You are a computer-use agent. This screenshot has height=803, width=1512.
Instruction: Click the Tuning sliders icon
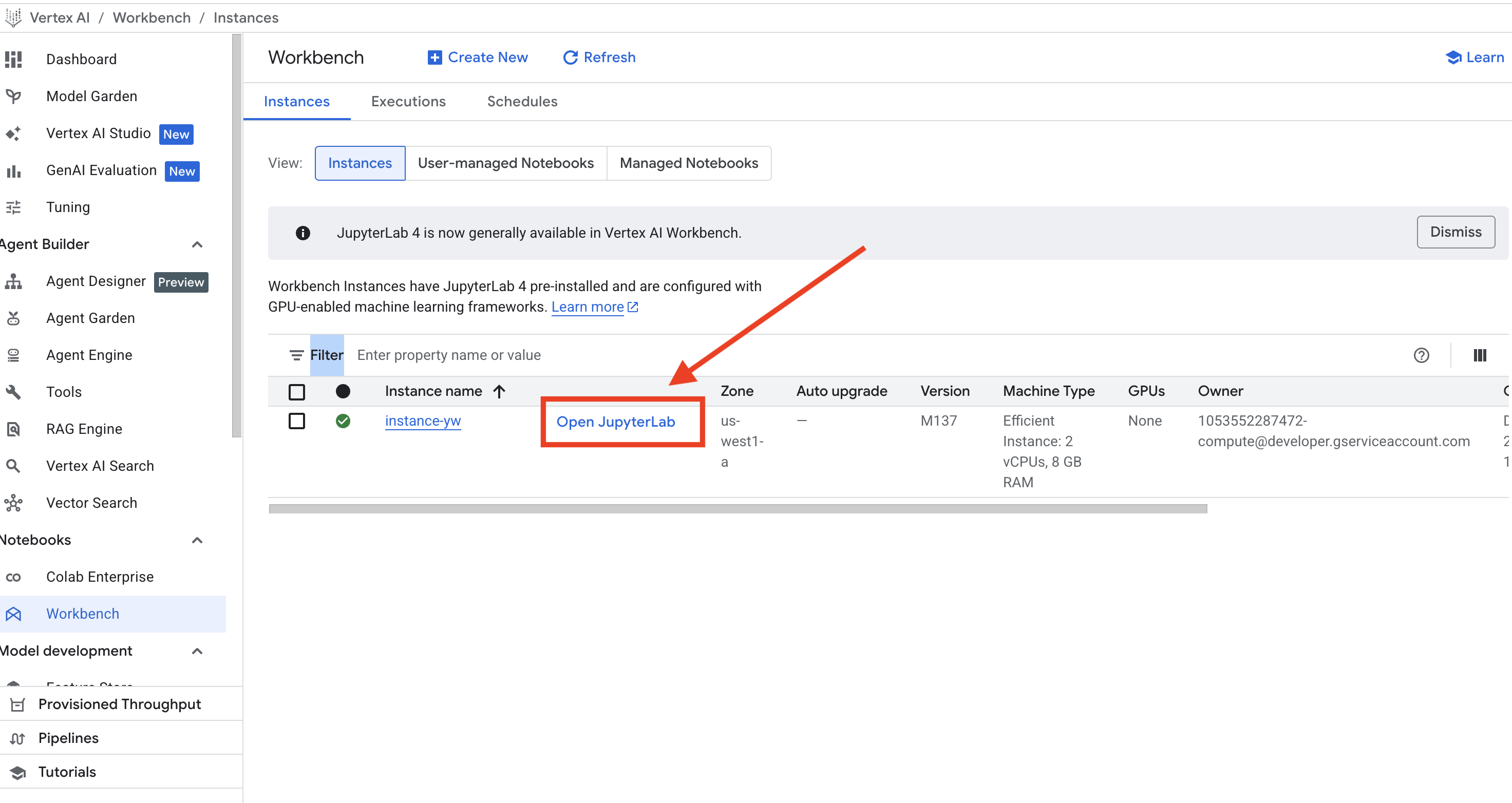coord(13,207)
